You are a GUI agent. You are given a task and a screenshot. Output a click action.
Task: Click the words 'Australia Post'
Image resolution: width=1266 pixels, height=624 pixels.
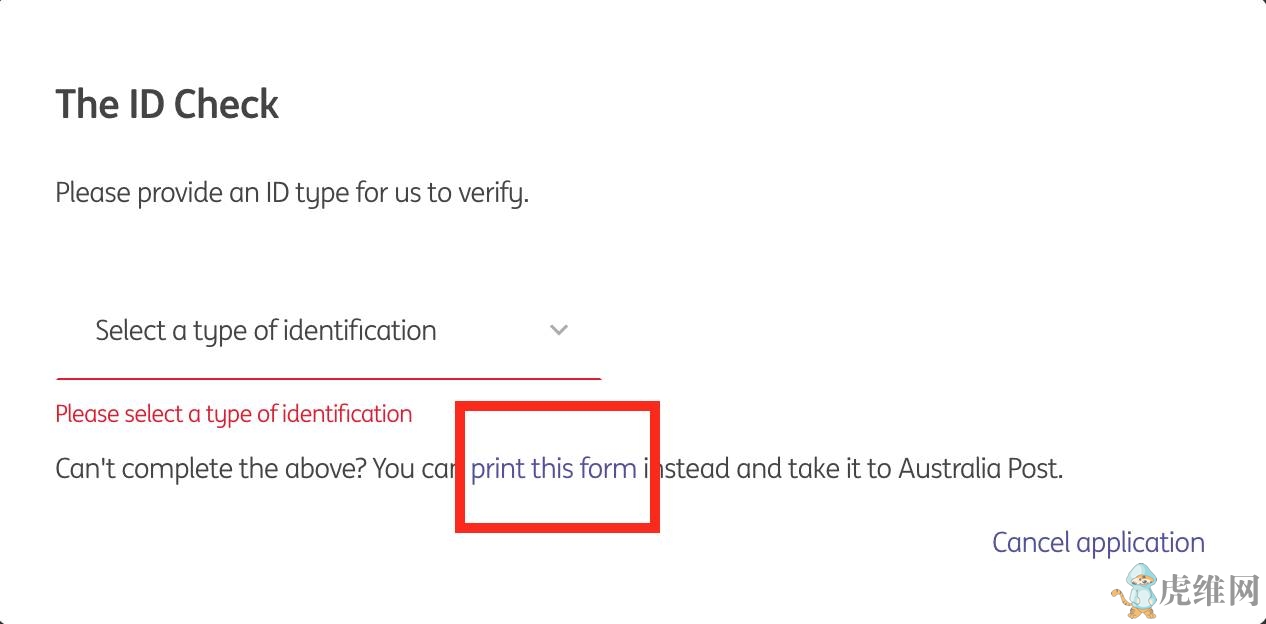[x=979, y=468]
